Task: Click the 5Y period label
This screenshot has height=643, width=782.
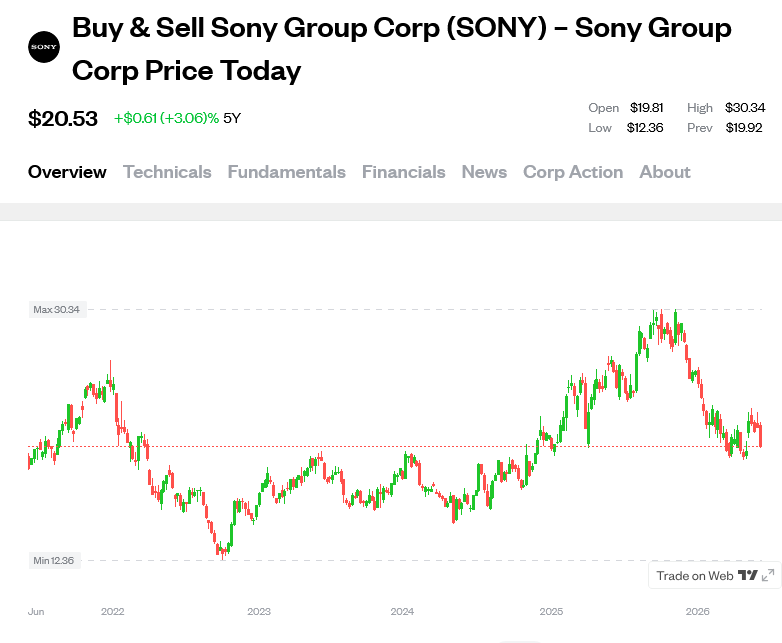Action: click(x=232, y=118)
